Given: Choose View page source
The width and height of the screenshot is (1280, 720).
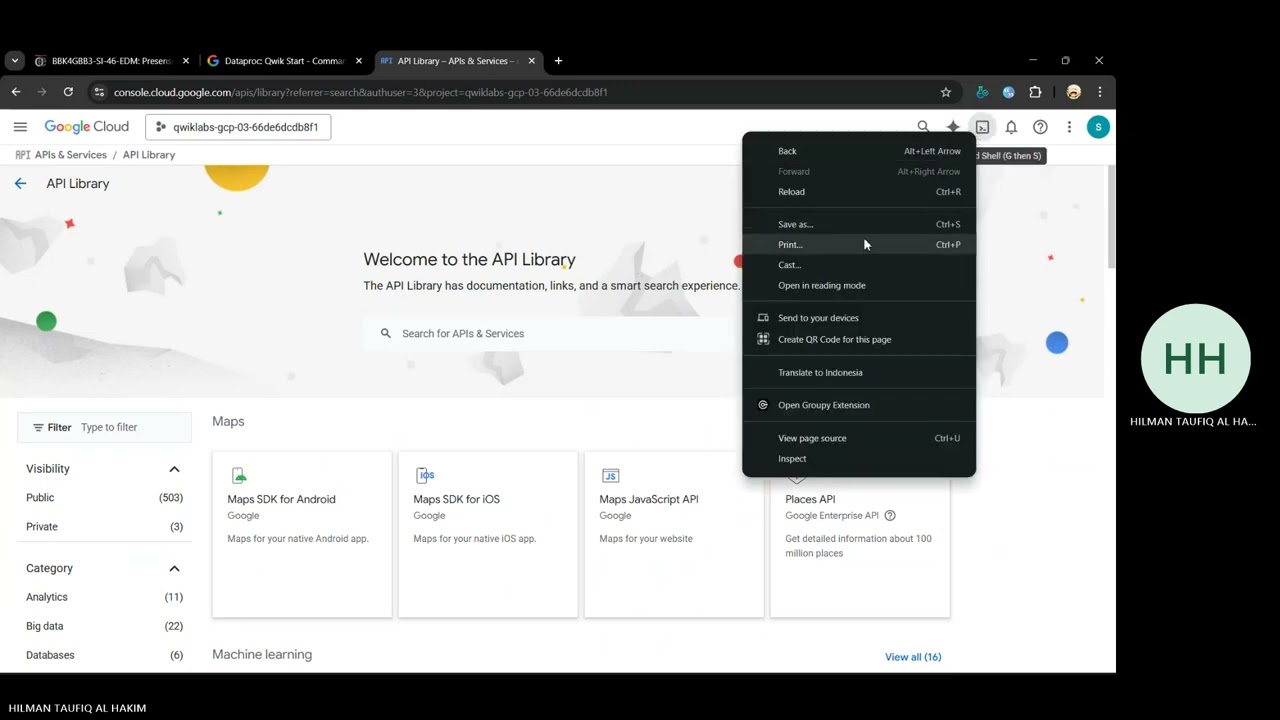Looking at the screenshot, I should pos(859,438).
